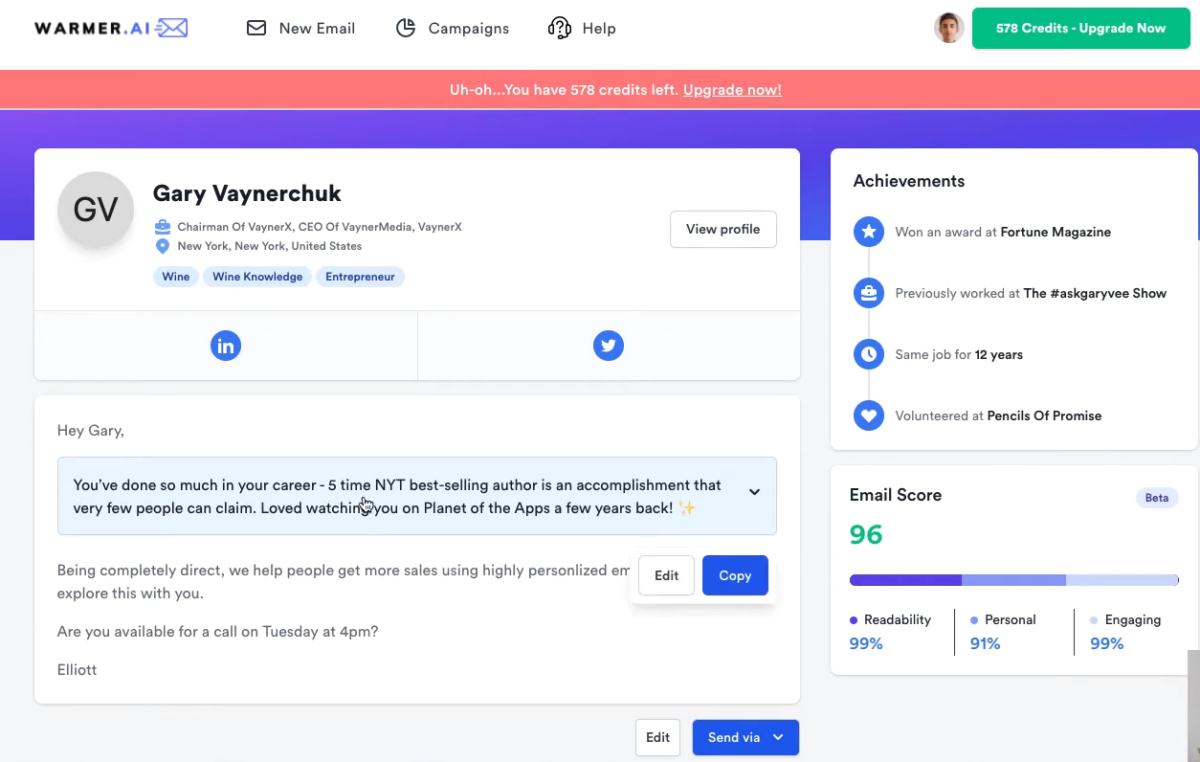The image size is (1200, 762).
Task: Copy the personalized intro text
Action: tap(735, 575)
